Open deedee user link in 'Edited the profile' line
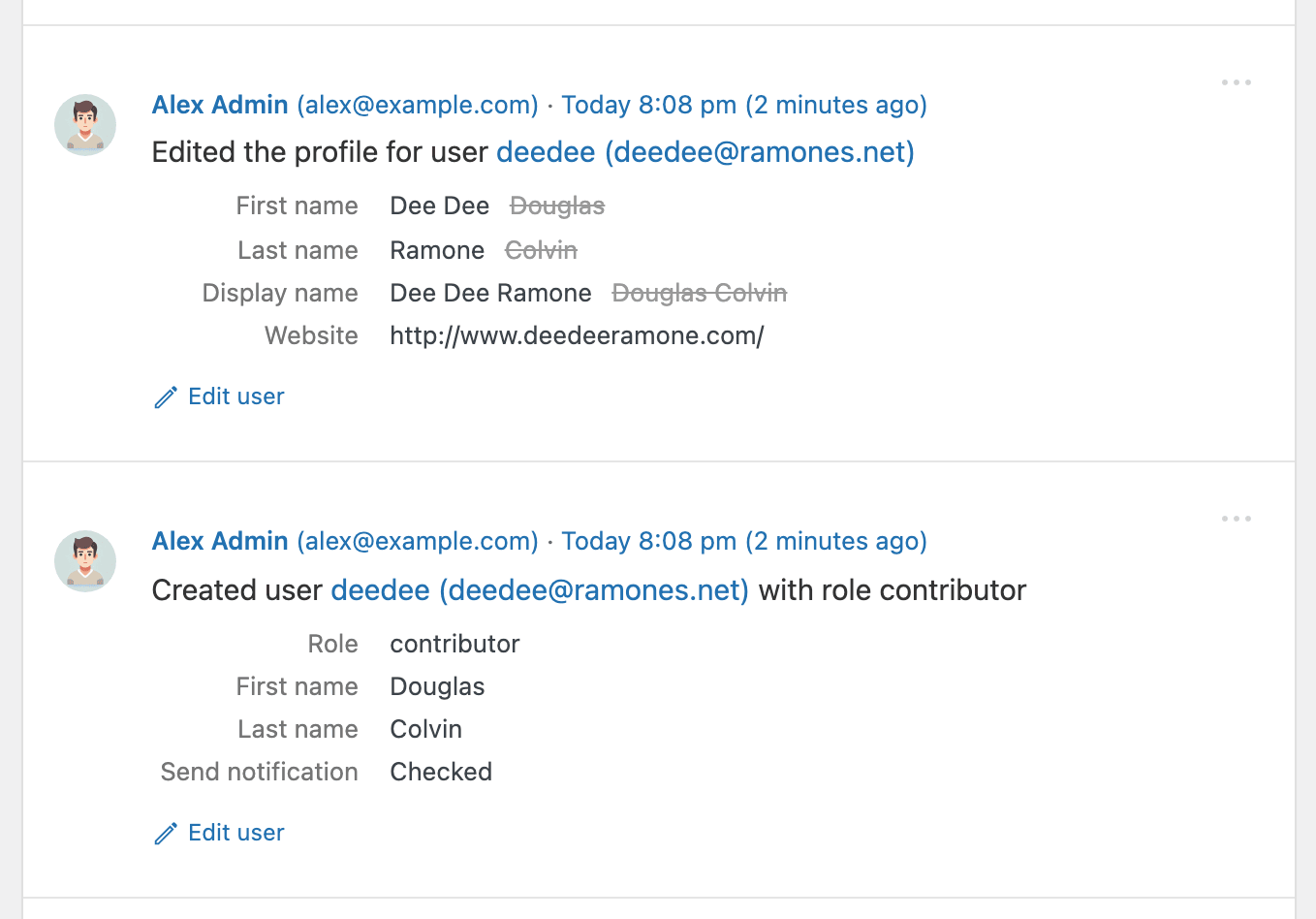Viewport: 1316px width, 919px height. tap(705, 152)
